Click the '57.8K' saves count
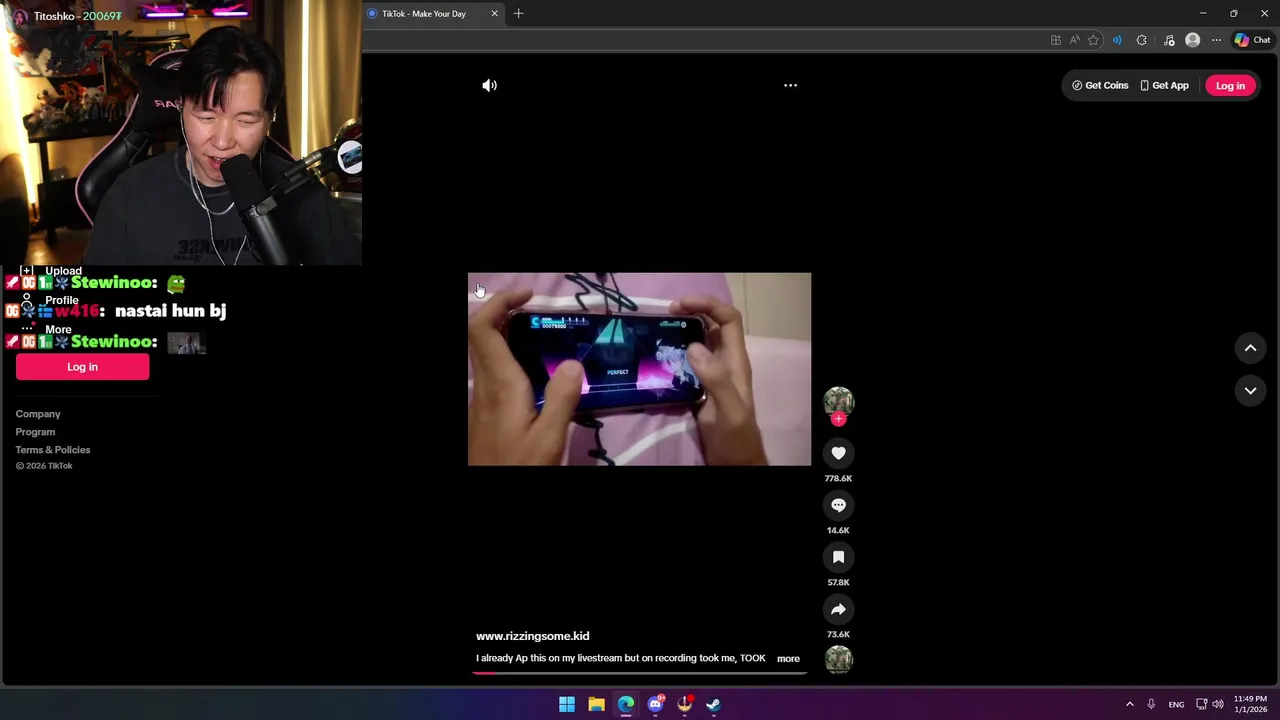1280x720 pixels. click(x=838, y=582)
